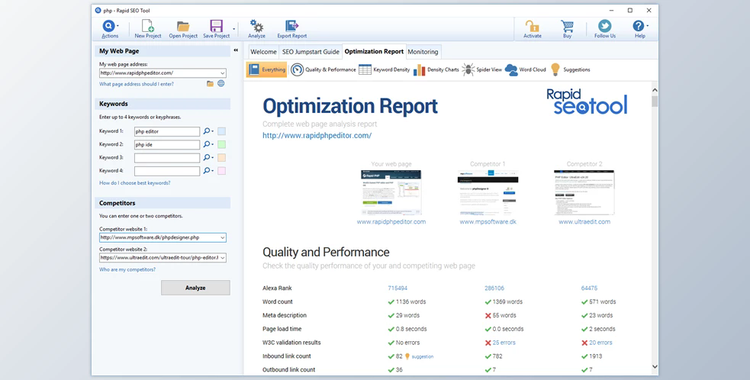Image resolution: width=750 pixels, height=380 pixels.
Task: Open the '20 errors' W3C link
Action: (600, 343)
